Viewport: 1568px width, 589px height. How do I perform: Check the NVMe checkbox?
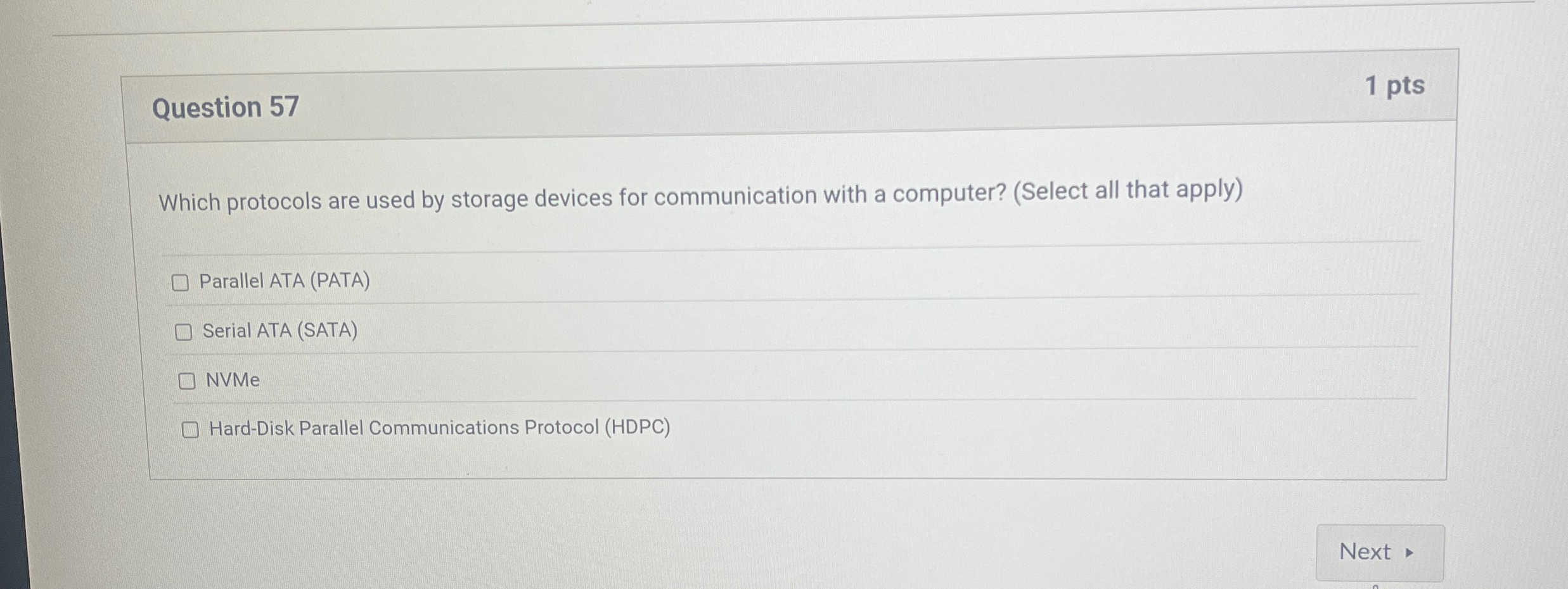pyautogui.click(x=188, y=379)
